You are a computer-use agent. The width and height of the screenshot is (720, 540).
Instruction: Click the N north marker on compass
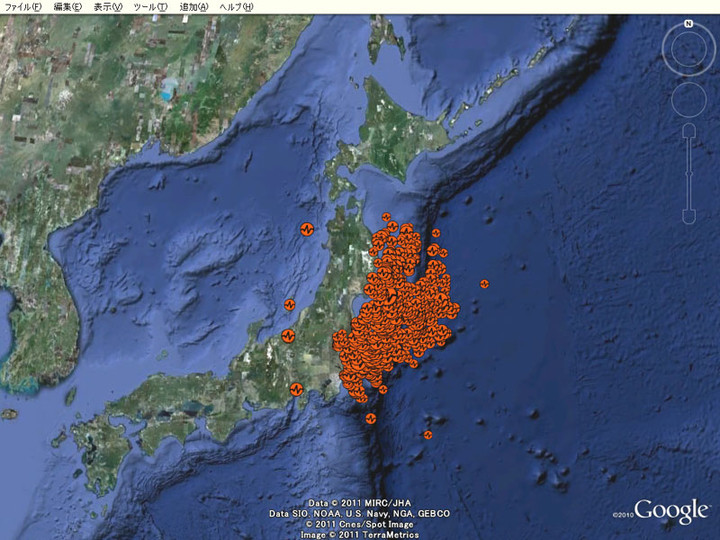688,24
